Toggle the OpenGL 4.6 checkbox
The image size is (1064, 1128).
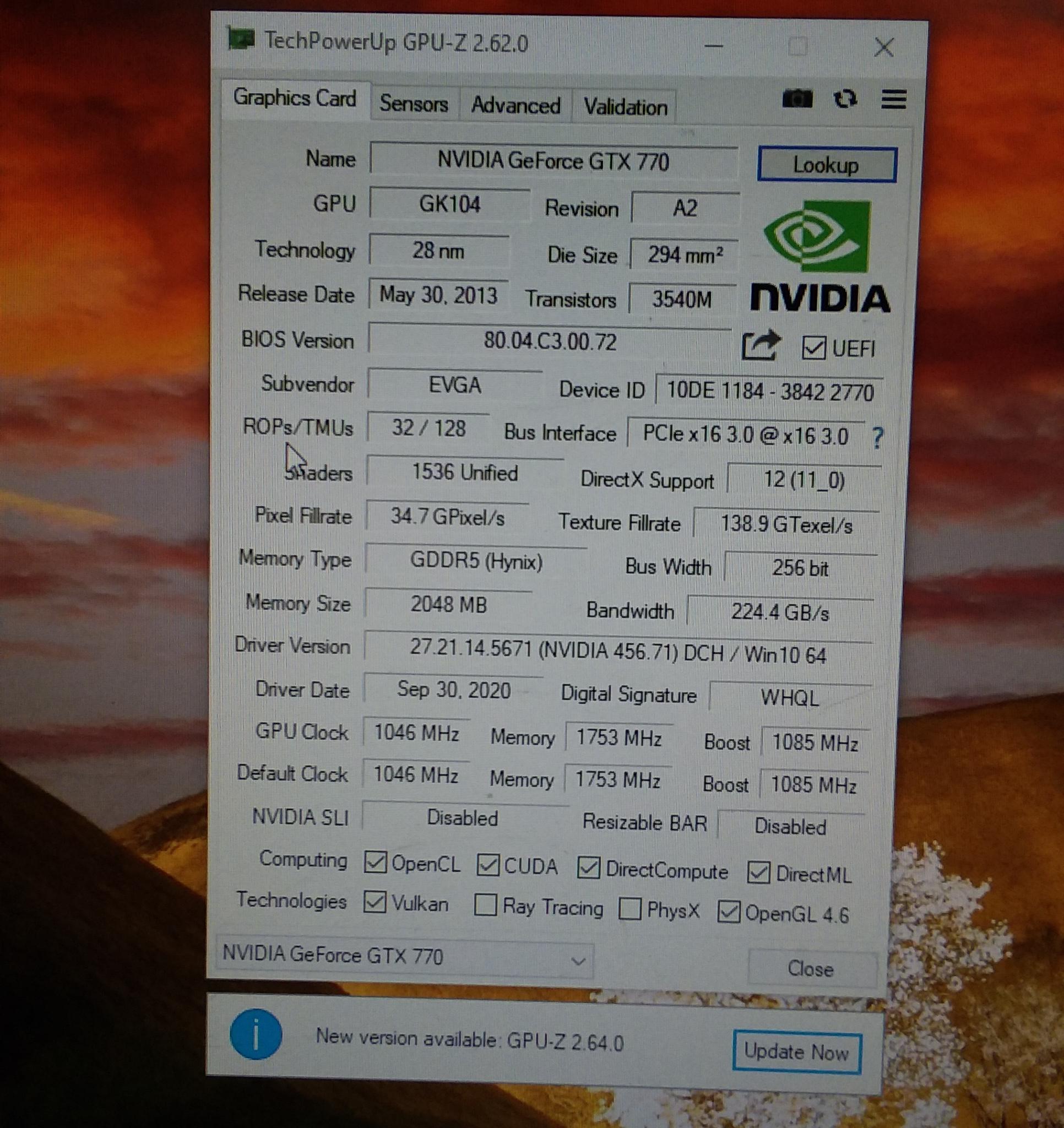[x=729, y=912]
